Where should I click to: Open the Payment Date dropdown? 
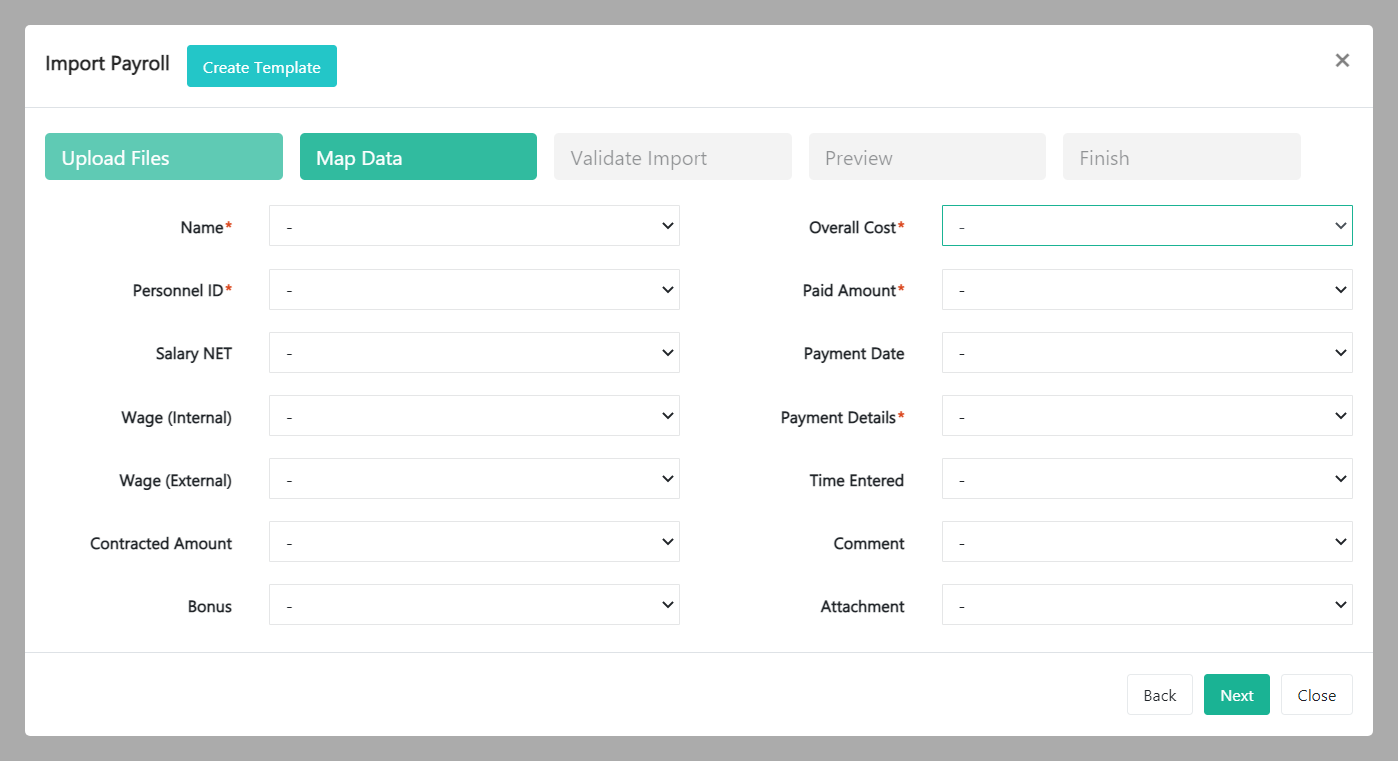pos(1146,352)
